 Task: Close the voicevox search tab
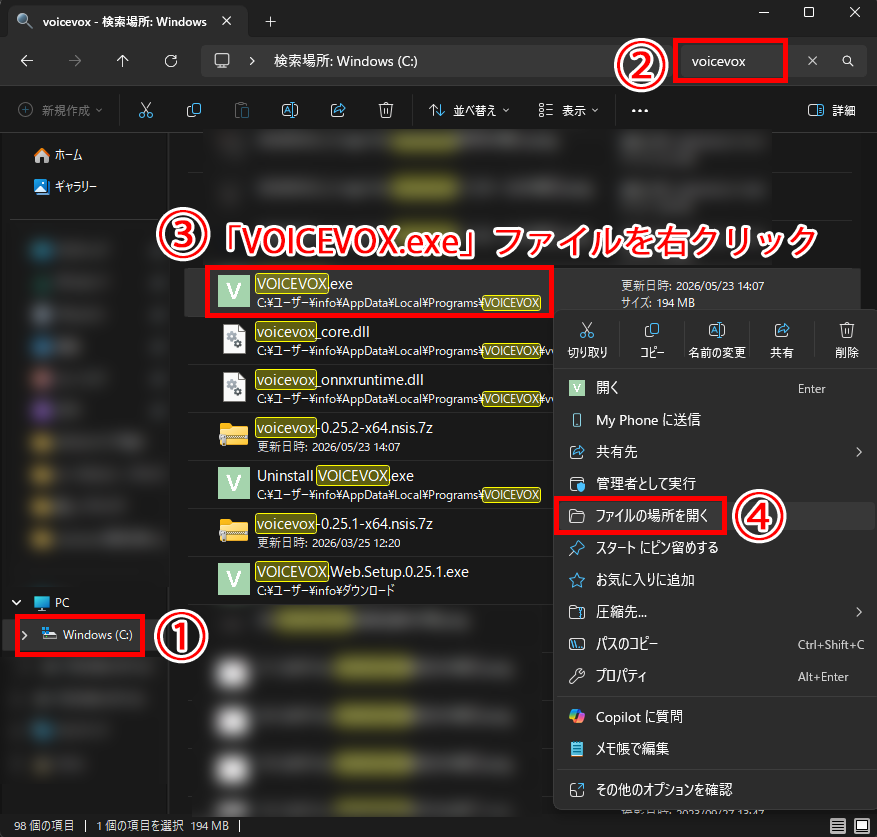point(227,21)
